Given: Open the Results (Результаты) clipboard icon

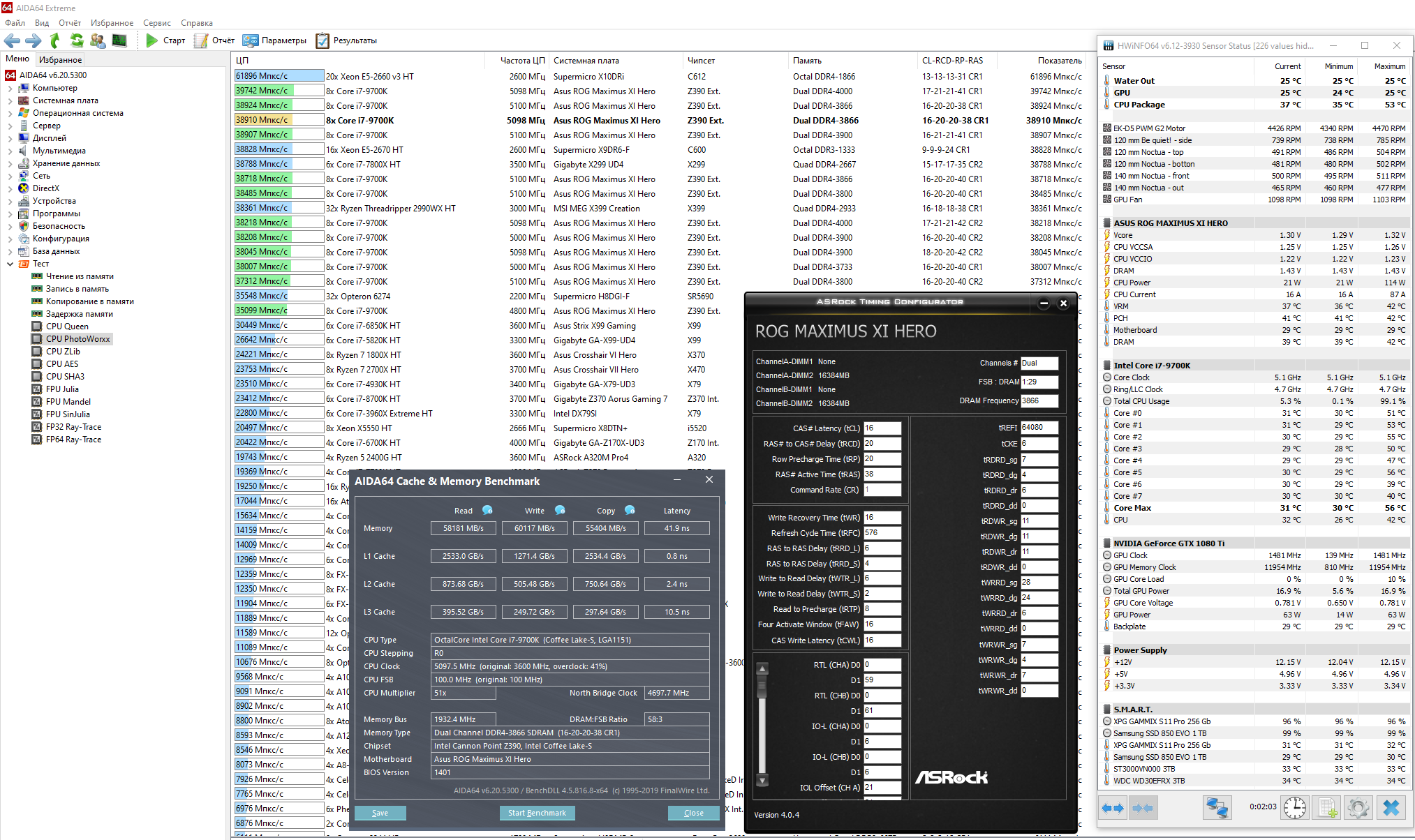Looking at the screenshot, I should tap(323, 40).
